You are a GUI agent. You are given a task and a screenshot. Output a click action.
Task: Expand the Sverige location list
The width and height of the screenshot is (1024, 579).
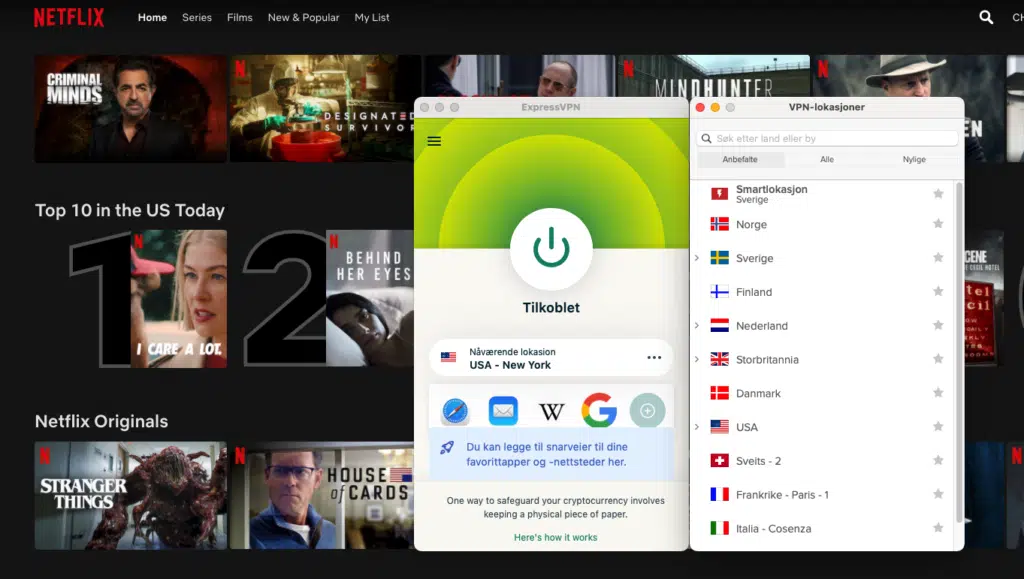tap(697, 258)
